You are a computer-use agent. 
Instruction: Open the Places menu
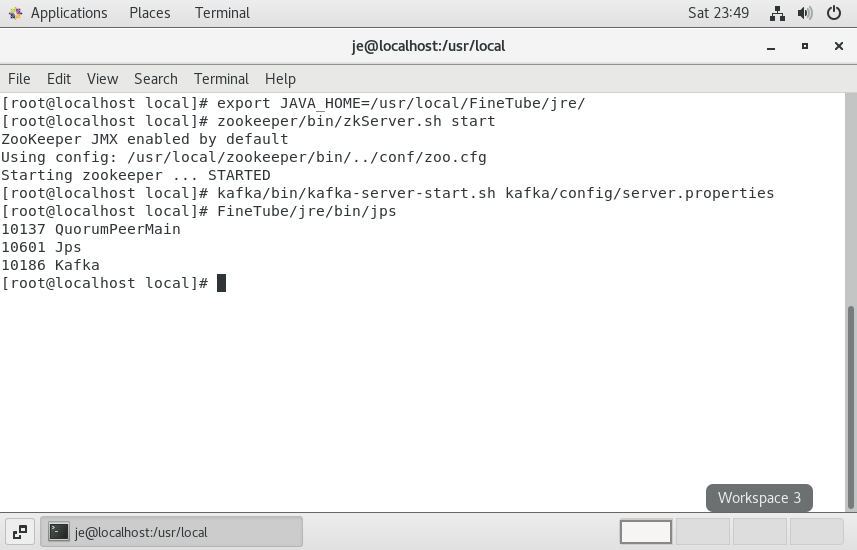(149, 13)
